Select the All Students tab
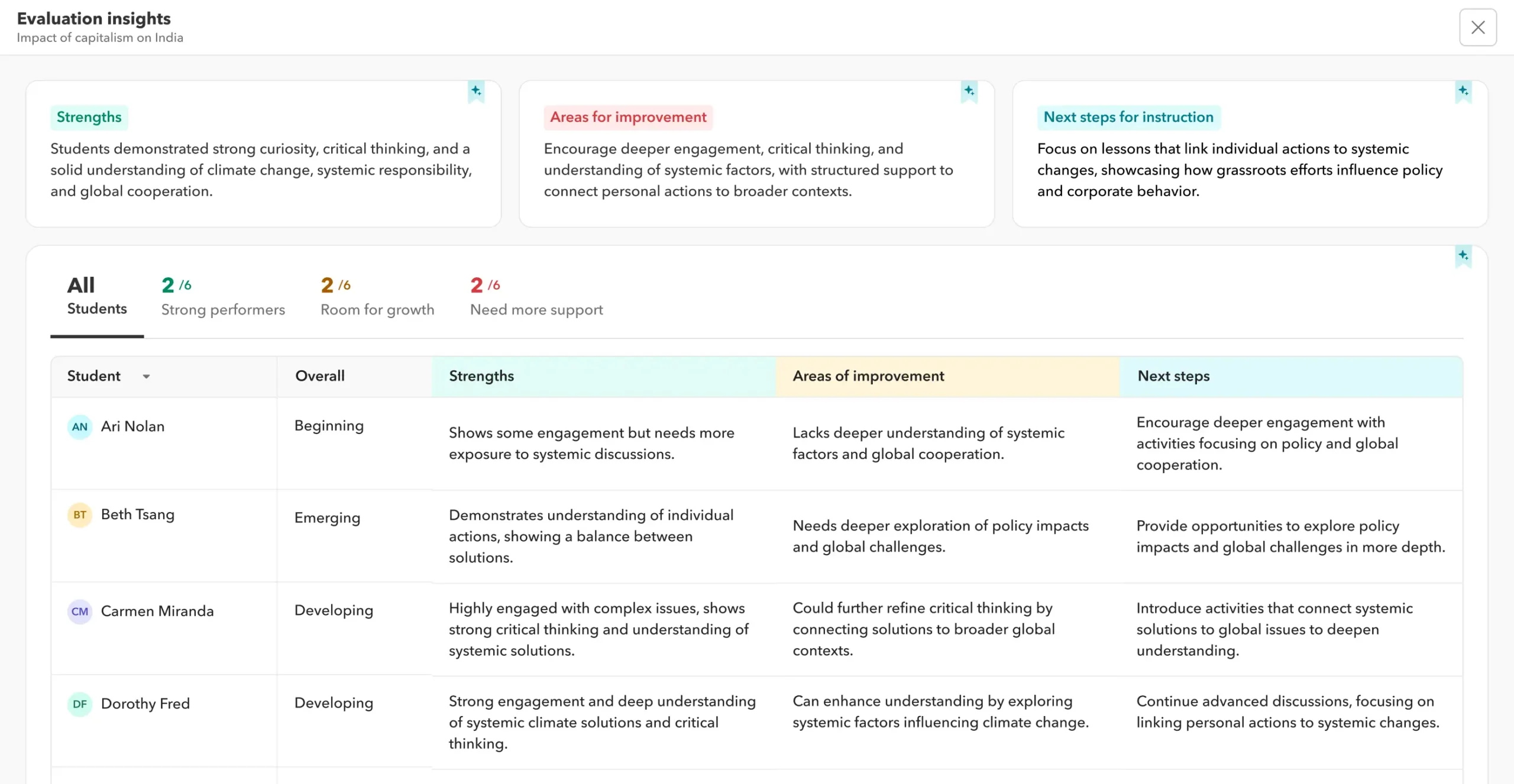 [x=96, y=296]
